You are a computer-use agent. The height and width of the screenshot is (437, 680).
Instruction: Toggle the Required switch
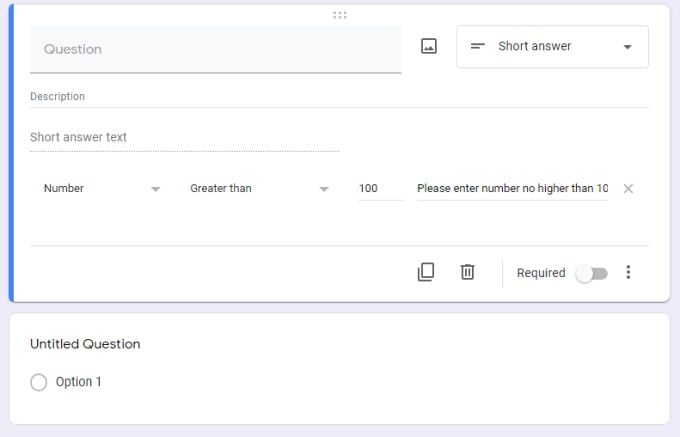click(x=591, y=273)
